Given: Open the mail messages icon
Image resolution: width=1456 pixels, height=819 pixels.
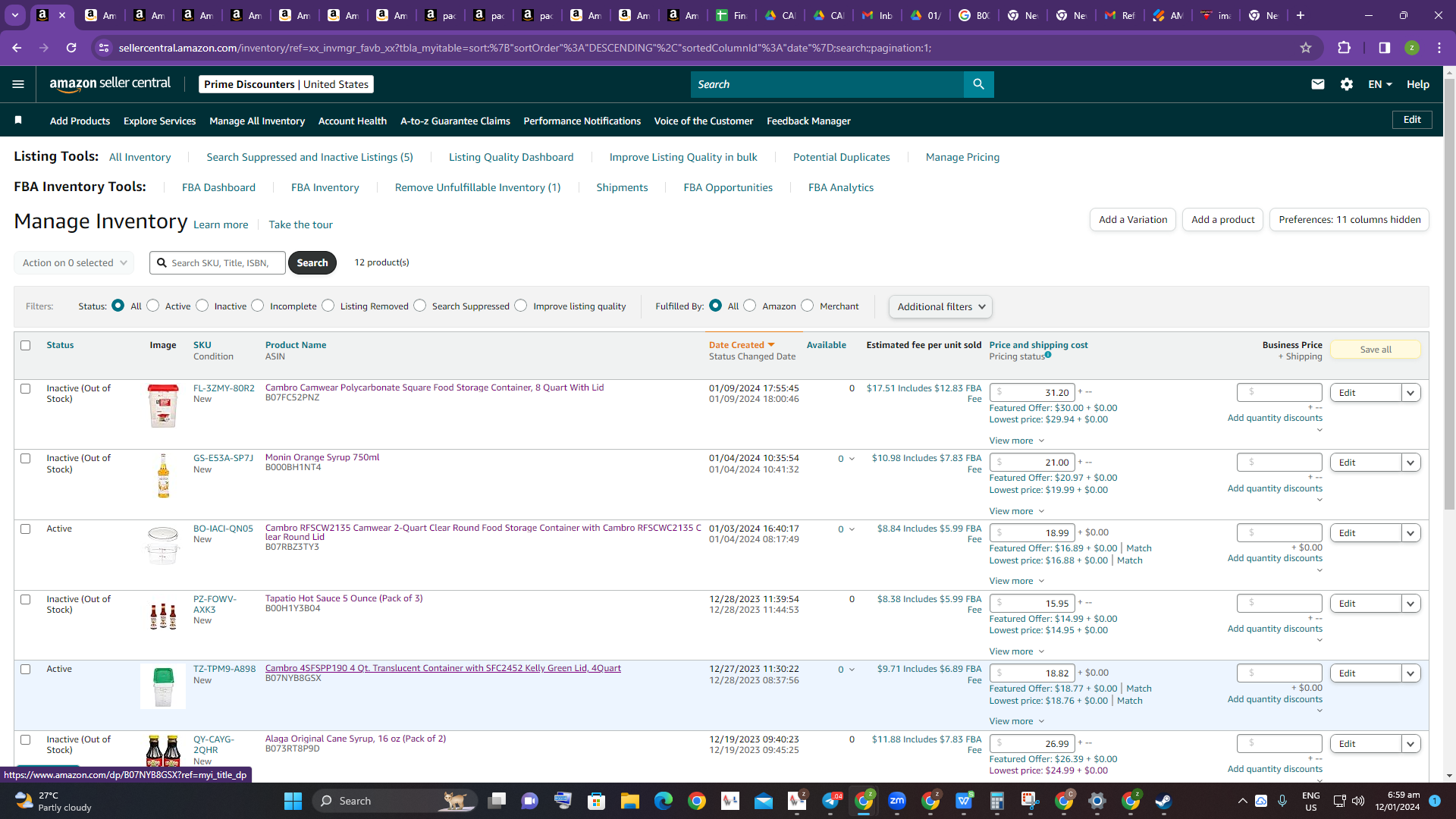Looking at the screenshot, I should (1318, 84).
